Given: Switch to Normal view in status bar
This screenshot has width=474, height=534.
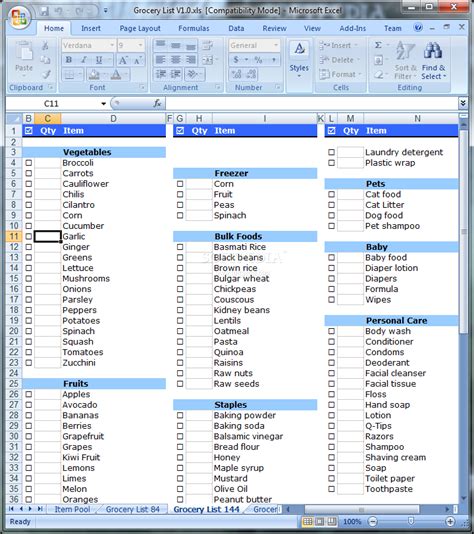Looking at the screenshot, I should coord(307,521).
